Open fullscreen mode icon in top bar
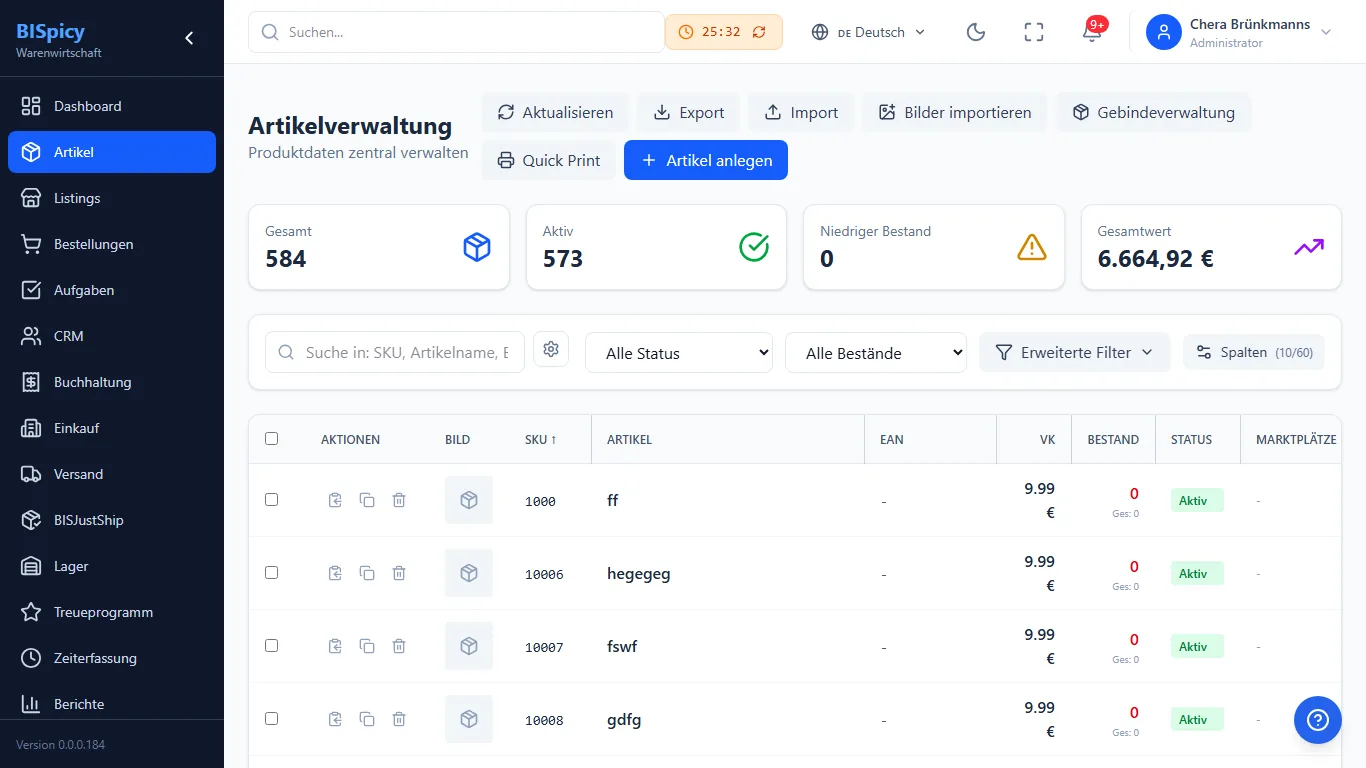The image size is (1366, 768). (x=1034, y=32)
